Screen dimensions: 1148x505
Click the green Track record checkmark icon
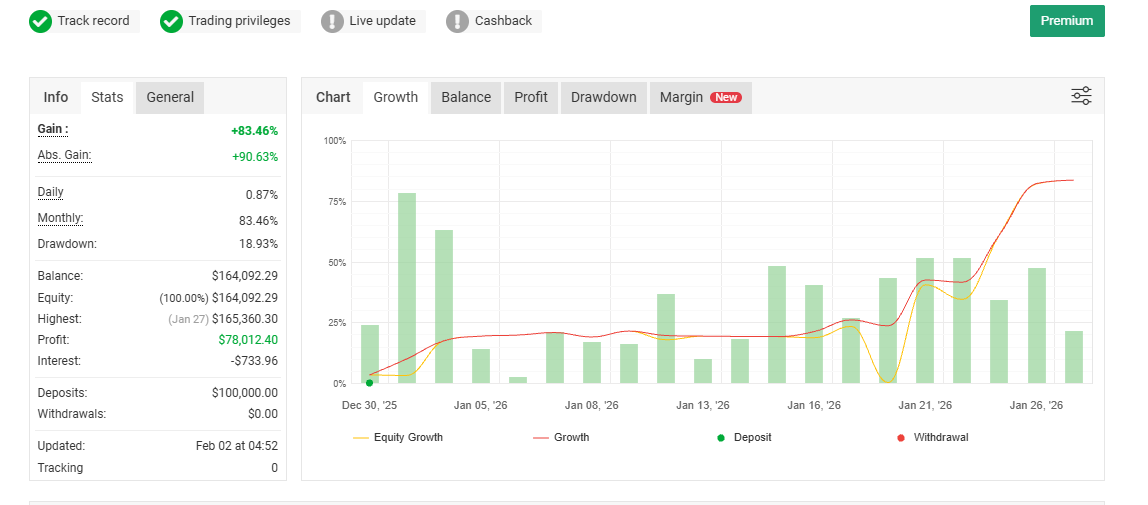(x=41, y=21)
